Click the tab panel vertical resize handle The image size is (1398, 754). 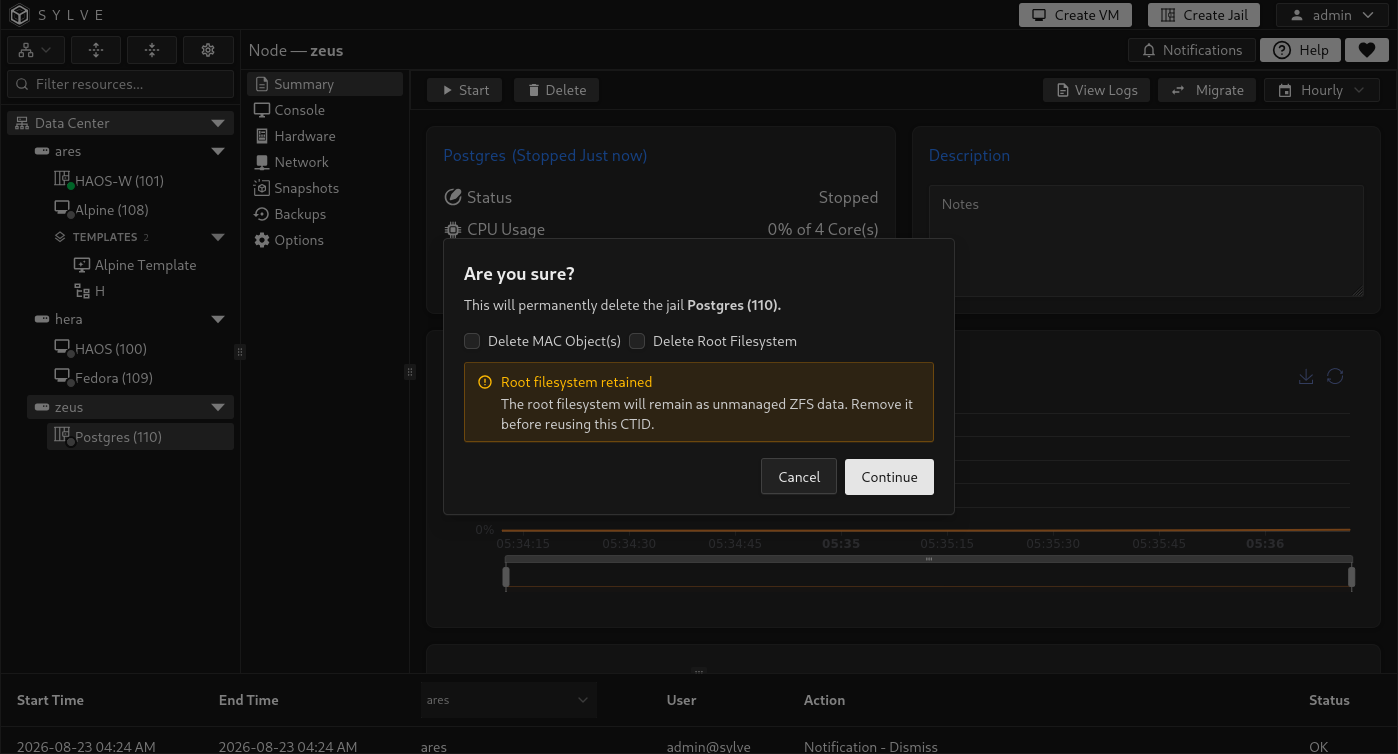tap(409, 372)
